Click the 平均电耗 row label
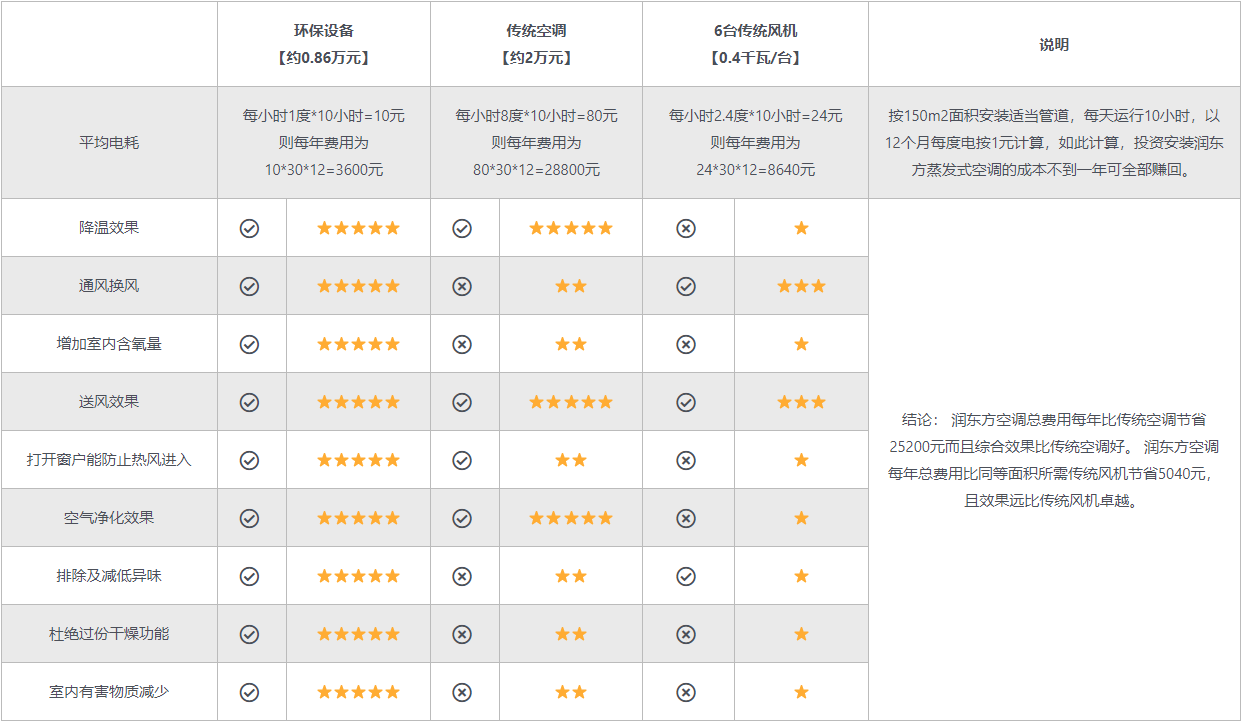Image resolution: width=1242 pixels, height=722 pixels. [x=109, y=143]
